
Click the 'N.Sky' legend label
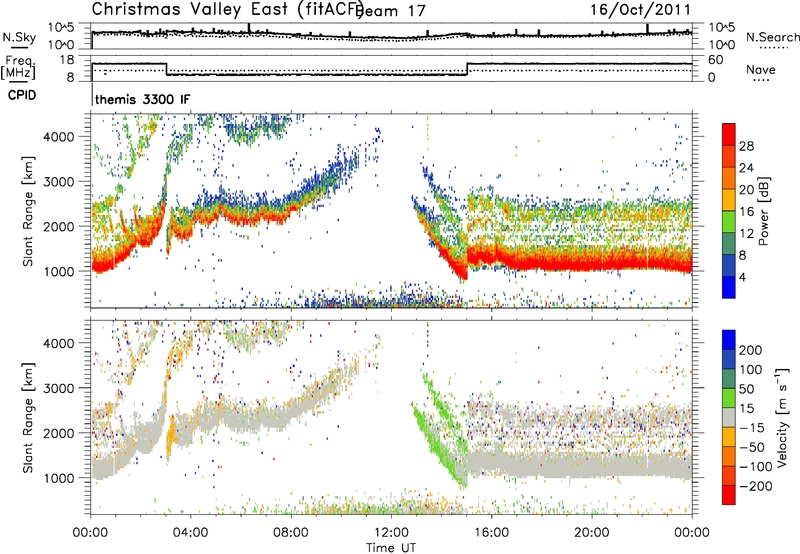19,37
